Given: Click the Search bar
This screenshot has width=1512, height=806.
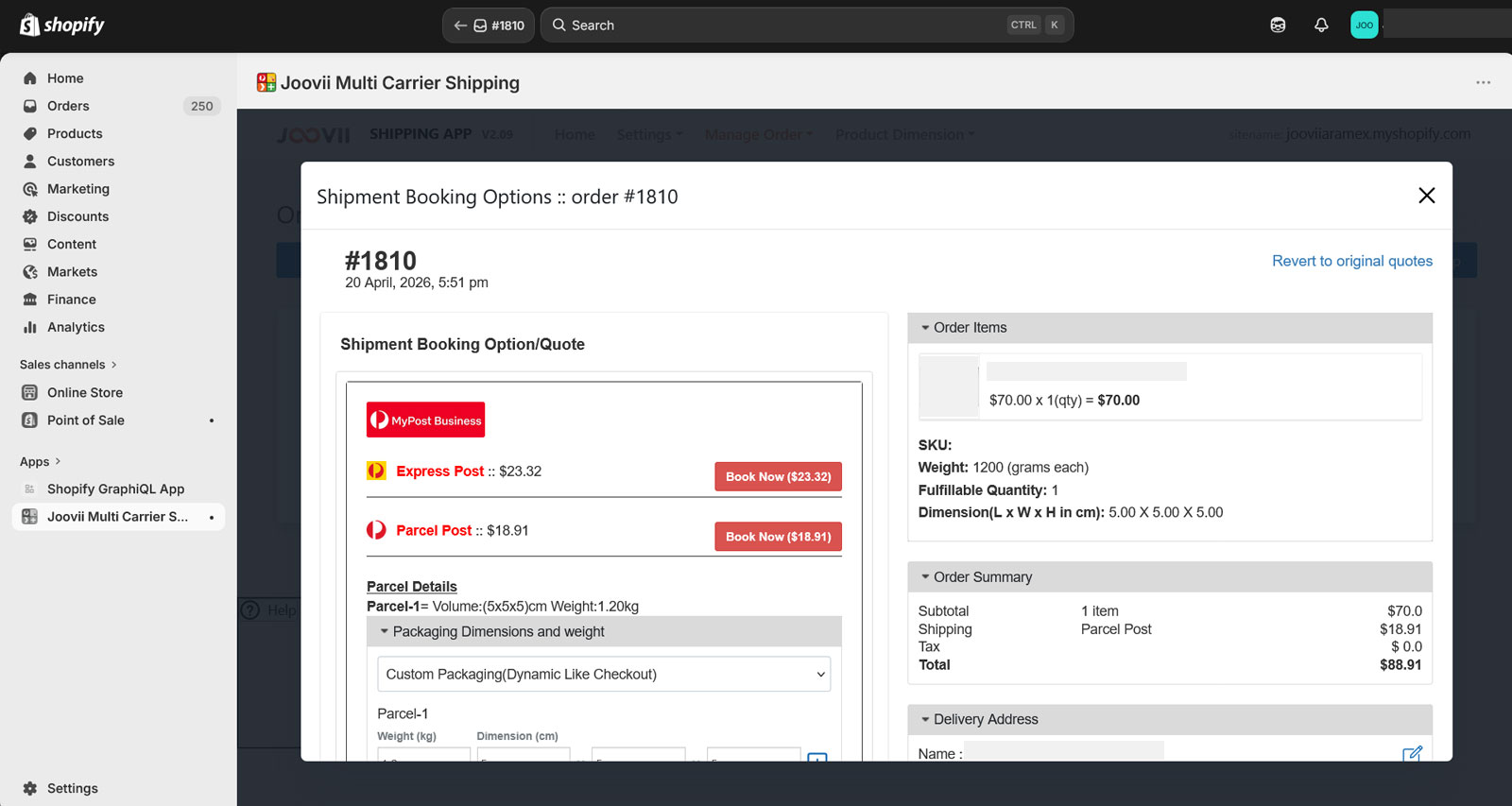Looking at the screenshot, I should (807, 26).
